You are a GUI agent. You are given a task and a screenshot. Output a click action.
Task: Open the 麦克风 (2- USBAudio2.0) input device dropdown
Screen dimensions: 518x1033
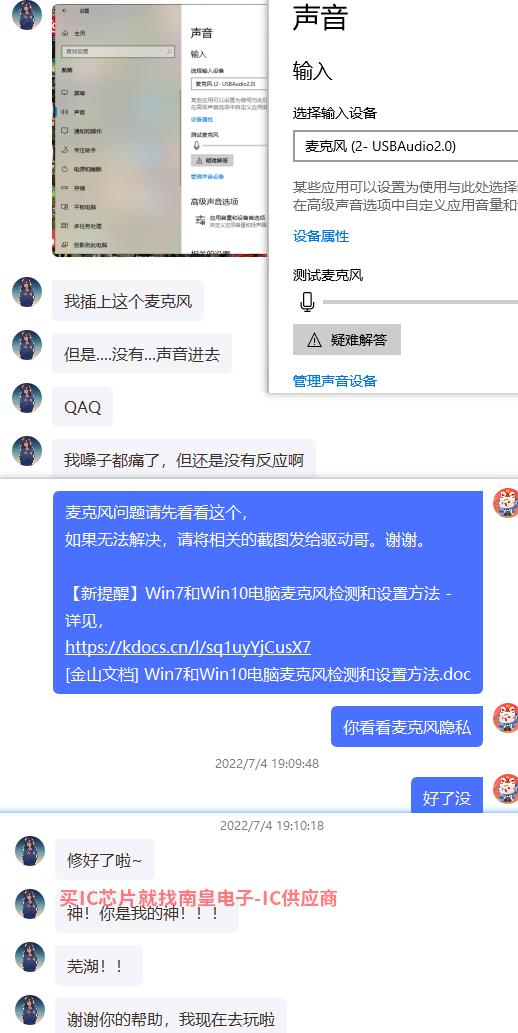point(405,146)
